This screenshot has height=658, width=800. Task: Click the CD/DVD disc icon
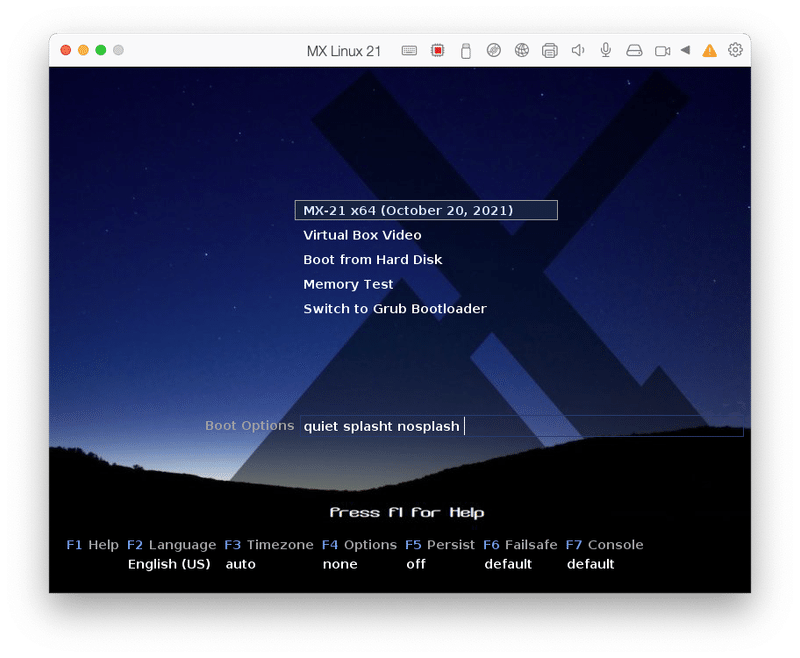493,50
